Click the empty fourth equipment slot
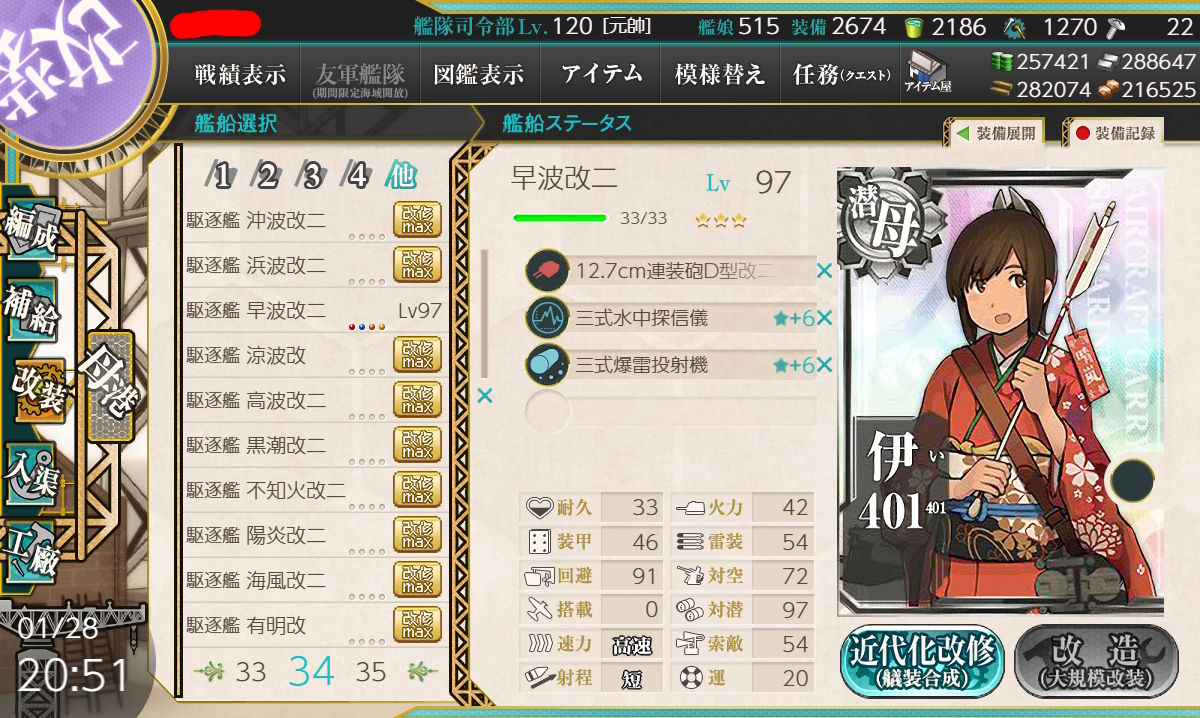The width and height of the screenshot is (1200, 718). [x=670, y=411]
